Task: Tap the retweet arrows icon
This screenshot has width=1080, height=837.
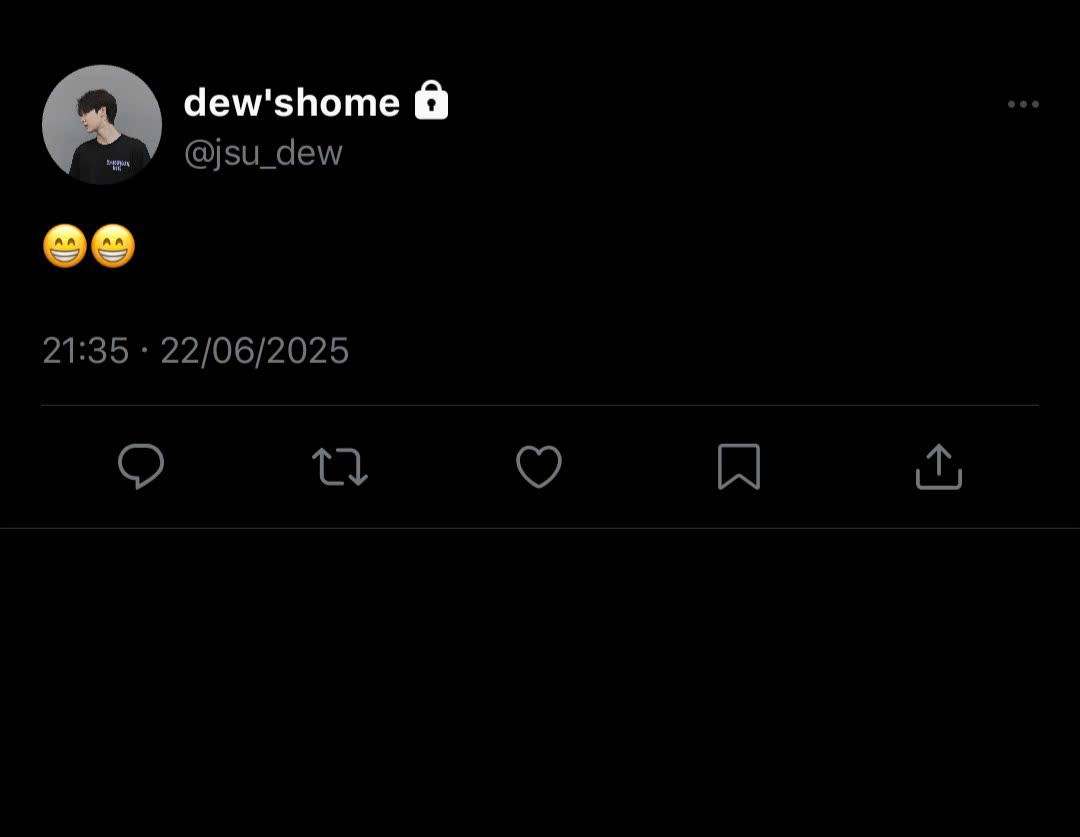Action: [x=340, y=467]
